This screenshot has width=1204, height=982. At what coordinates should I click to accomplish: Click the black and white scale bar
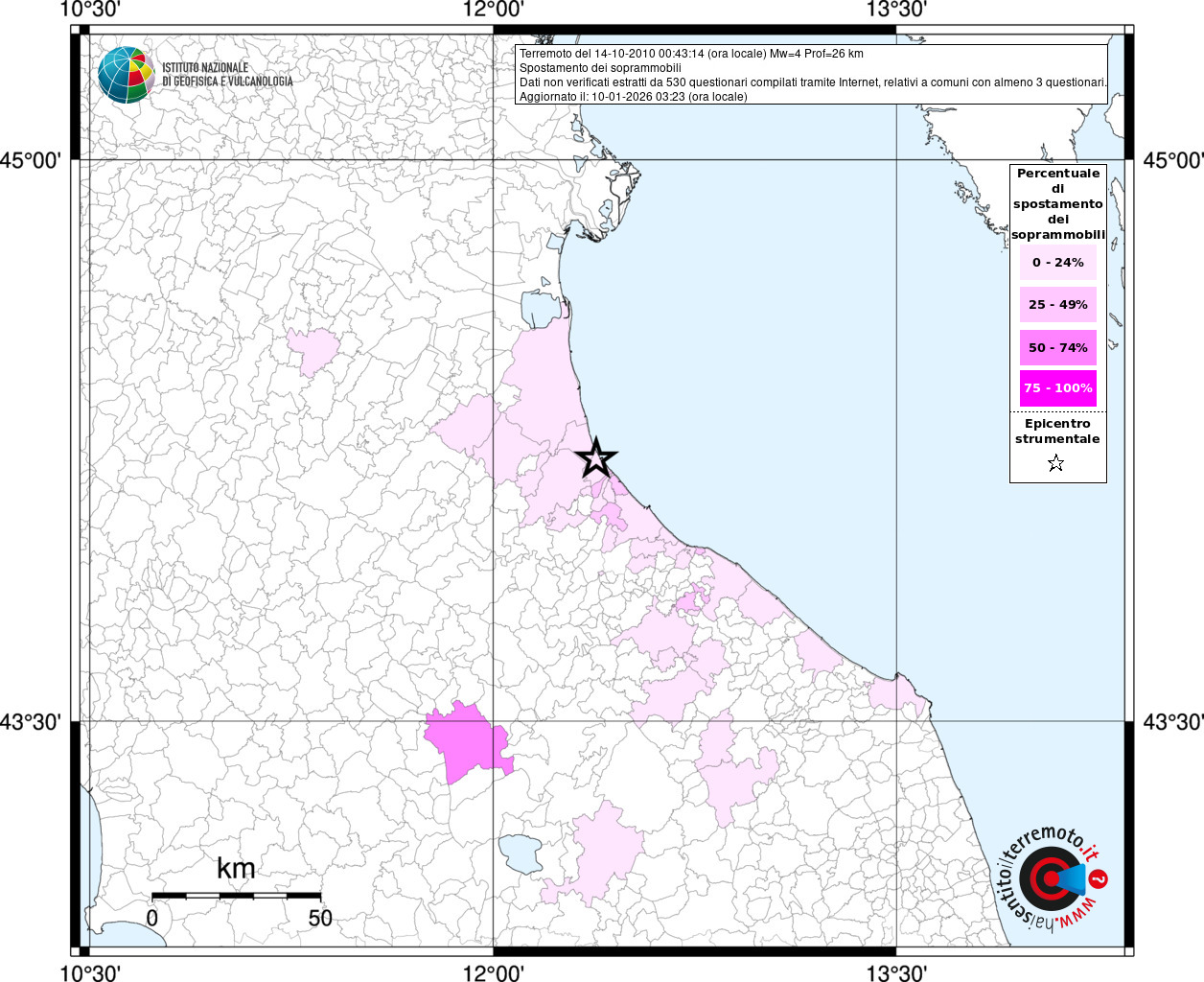tap(236, 896)
